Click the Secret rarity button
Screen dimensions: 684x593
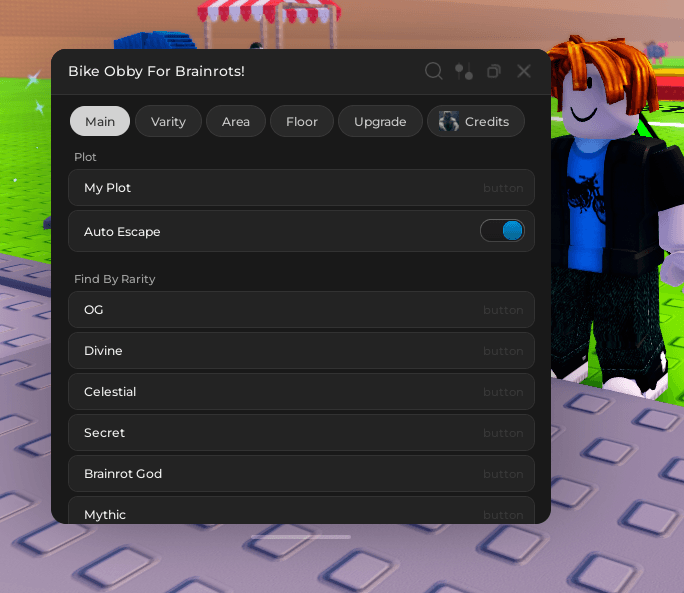pyautogui.click(x=301, y=432)
